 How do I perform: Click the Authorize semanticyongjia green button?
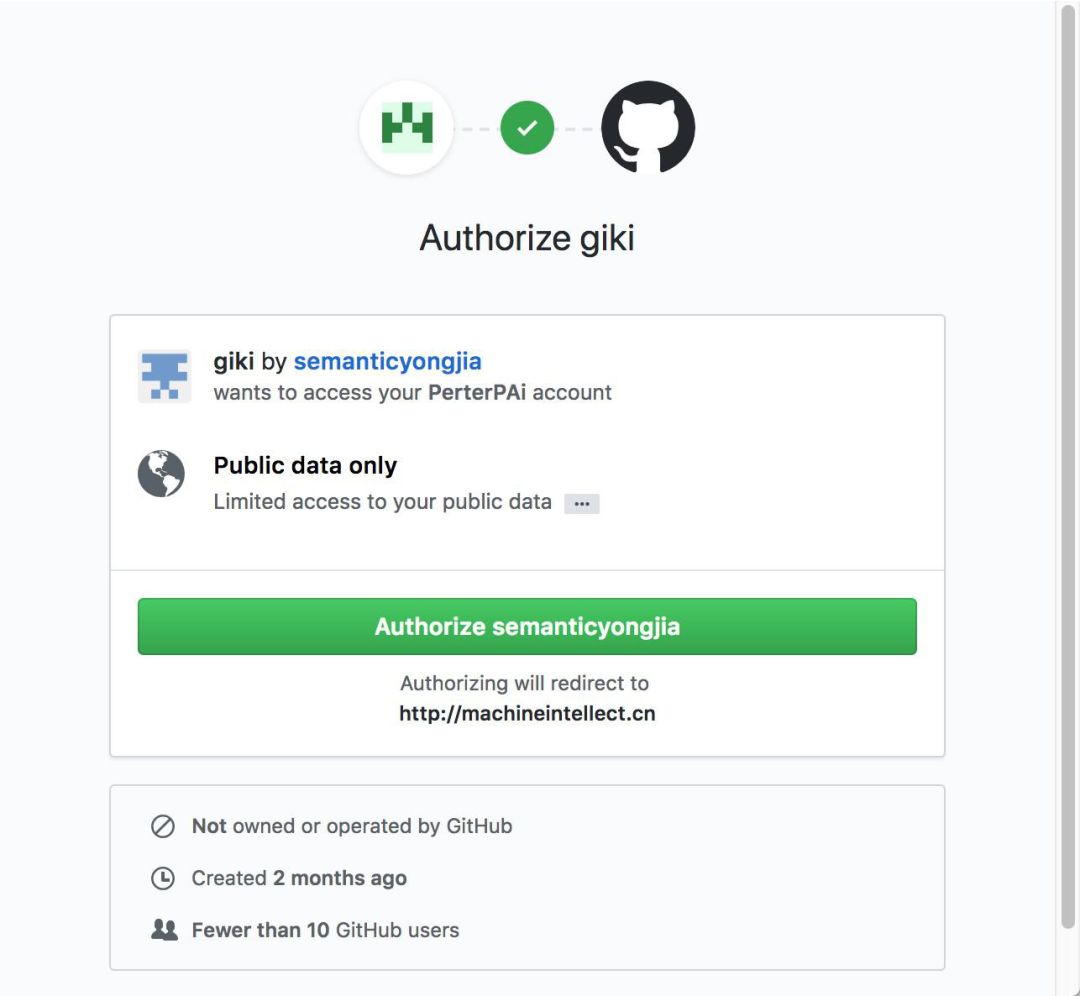coord(527,626)
